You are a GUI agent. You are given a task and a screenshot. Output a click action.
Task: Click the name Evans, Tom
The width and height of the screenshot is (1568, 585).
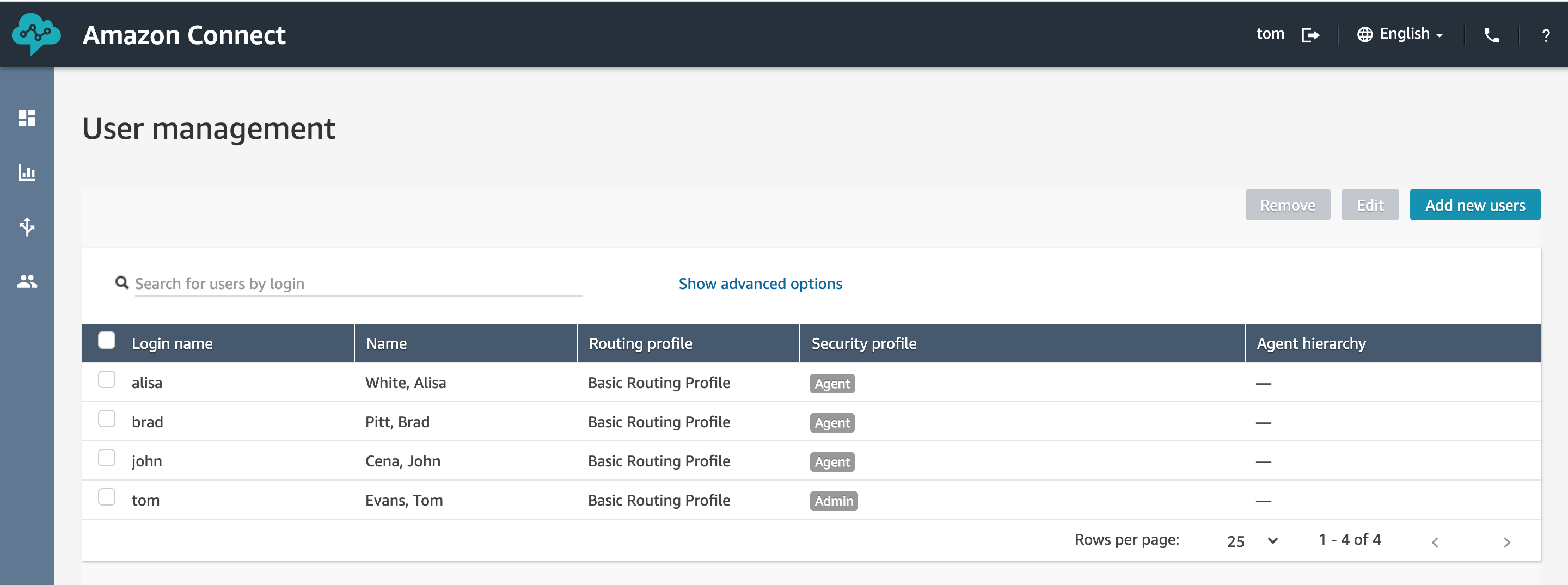point(404,500)
